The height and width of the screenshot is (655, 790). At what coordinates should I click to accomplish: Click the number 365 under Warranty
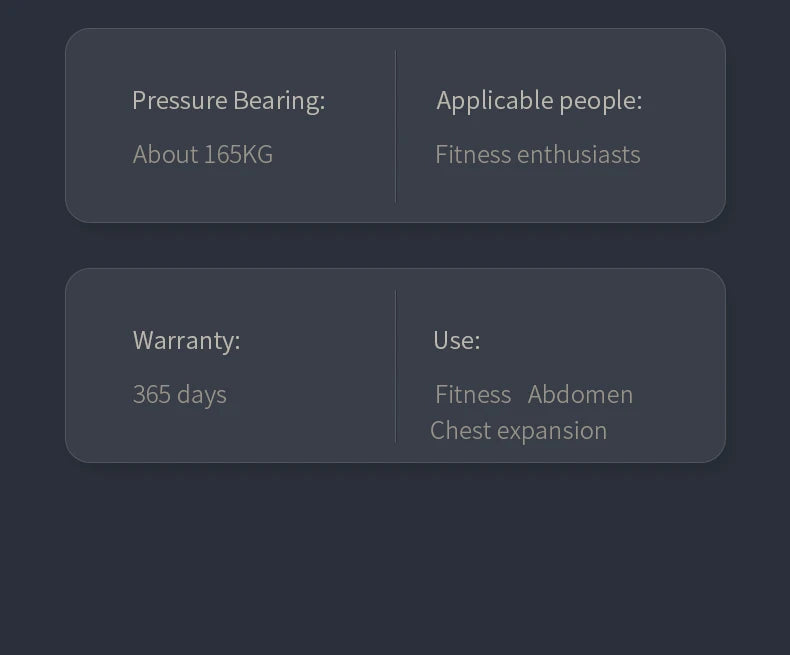click(152, 394)
